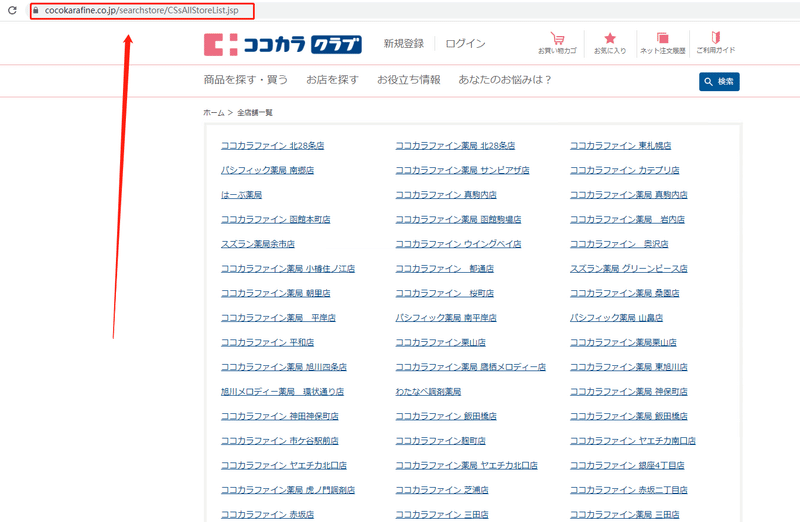The image size is (800, 522).
Task: Open パシフィック薬局 南平岸店 link
Action: pos(446,317)
